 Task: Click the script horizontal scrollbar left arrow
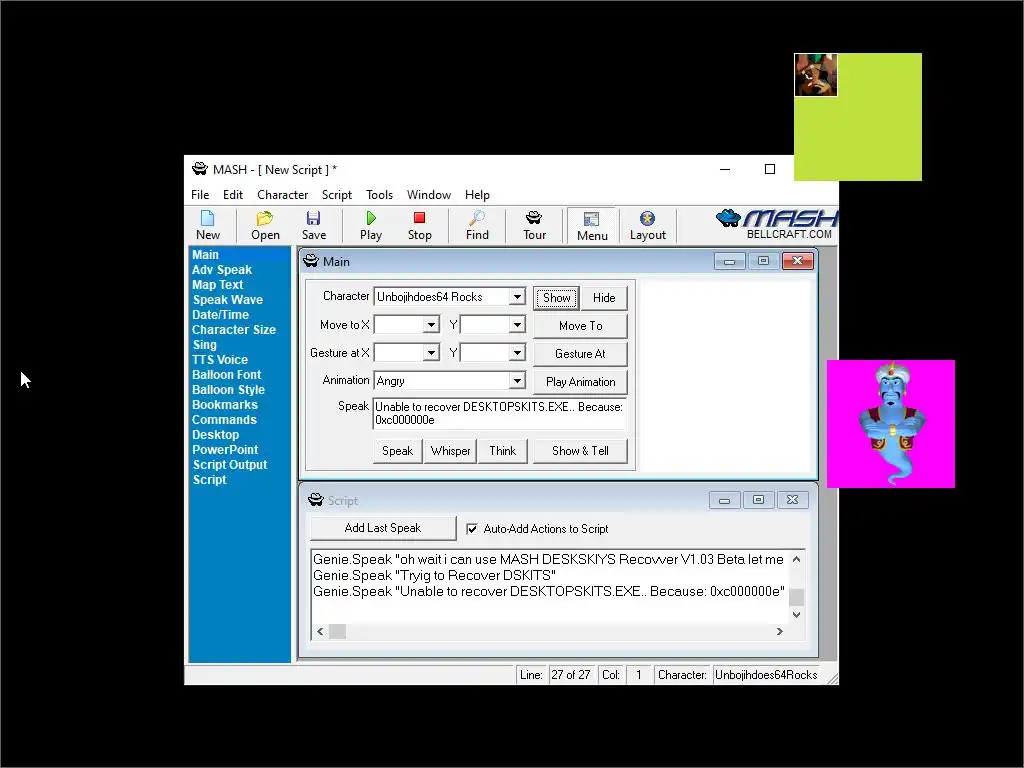click(x=320, y=632)
